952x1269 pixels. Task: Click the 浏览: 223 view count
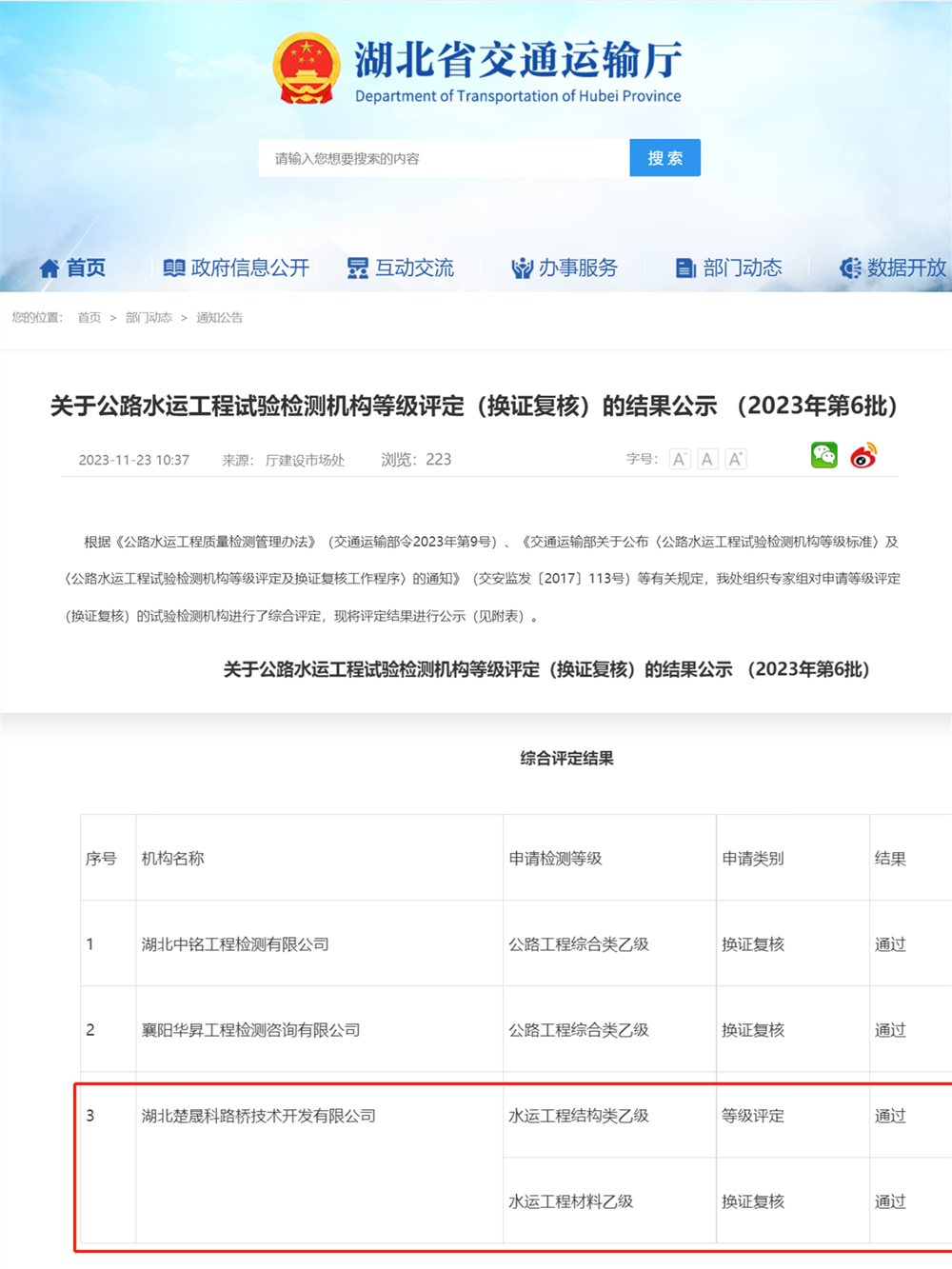coord(416,460)
